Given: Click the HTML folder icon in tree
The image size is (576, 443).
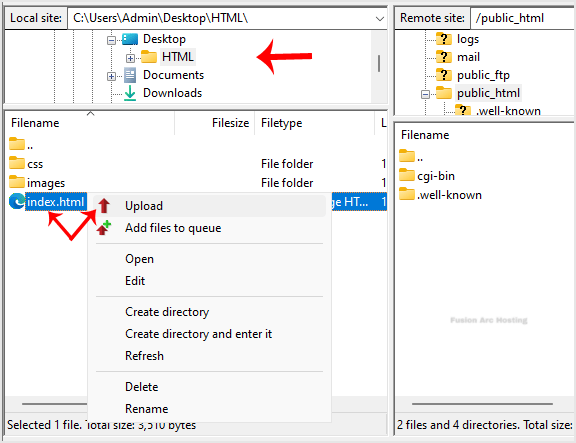Looking at the screenshot, I should pyautogui.click(x=149, y=57).
